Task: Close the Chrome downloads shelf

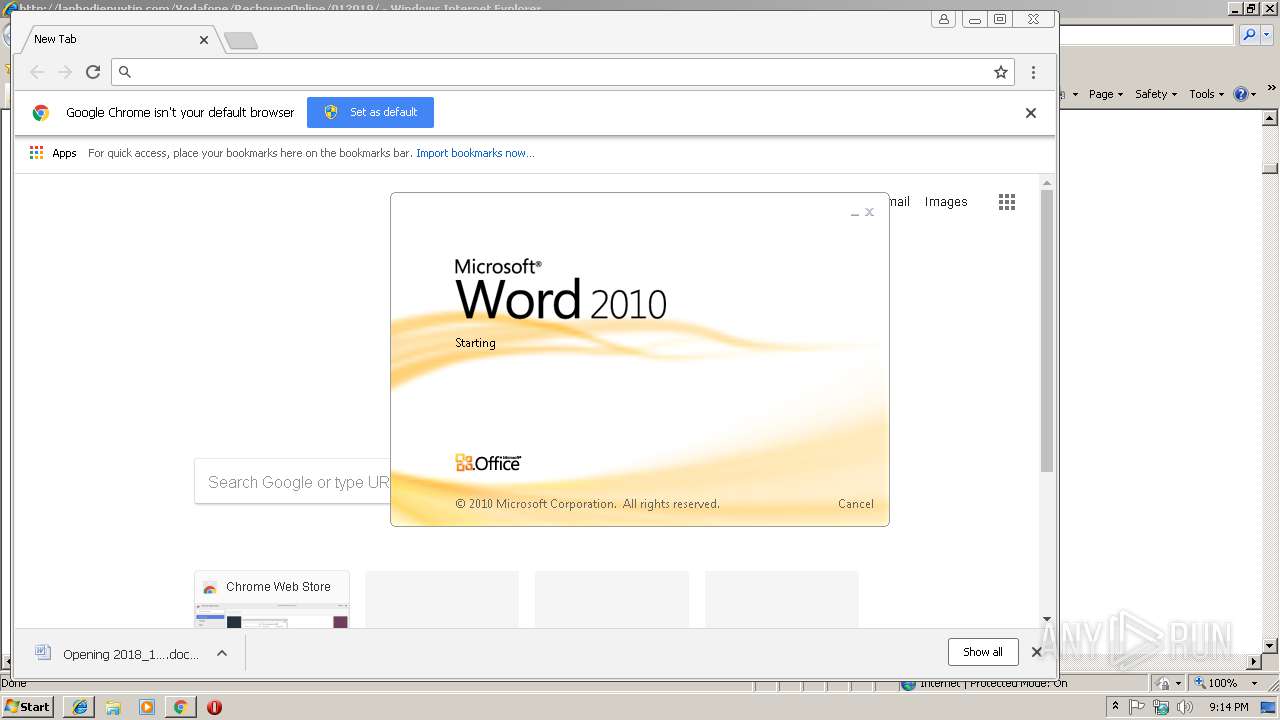Action: click(1037, 652)
